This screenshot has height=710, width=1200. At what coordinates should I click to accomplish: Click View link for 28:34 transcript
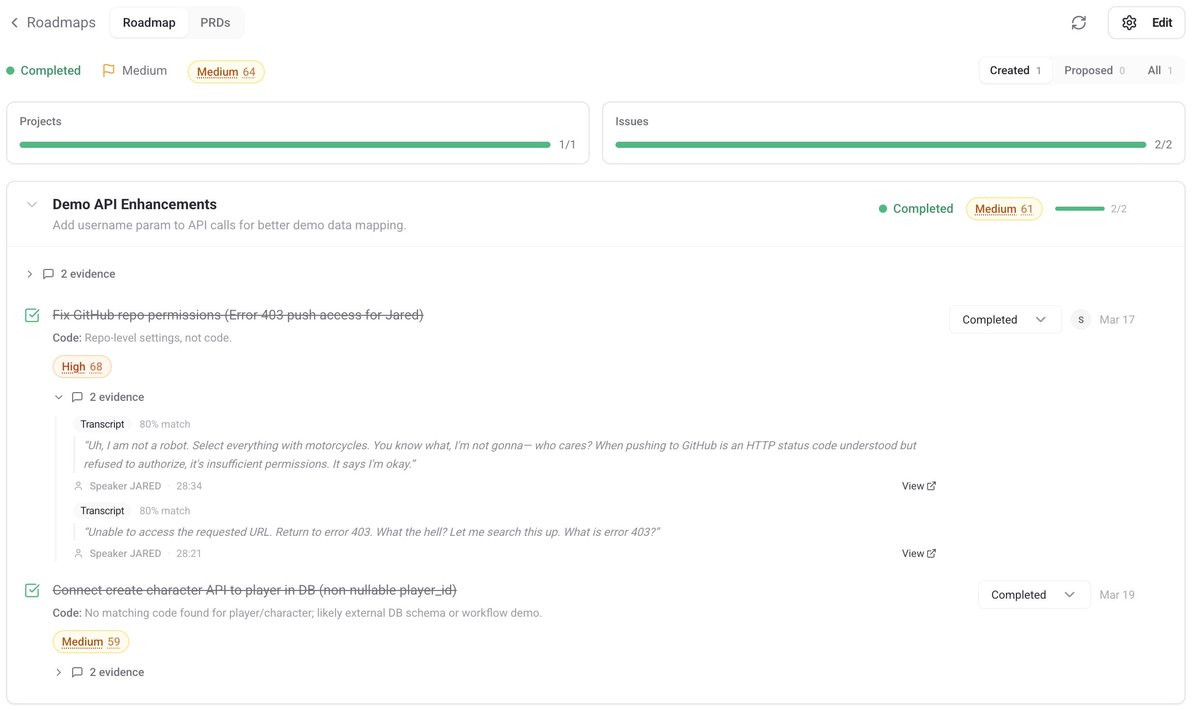pos(919,486)
